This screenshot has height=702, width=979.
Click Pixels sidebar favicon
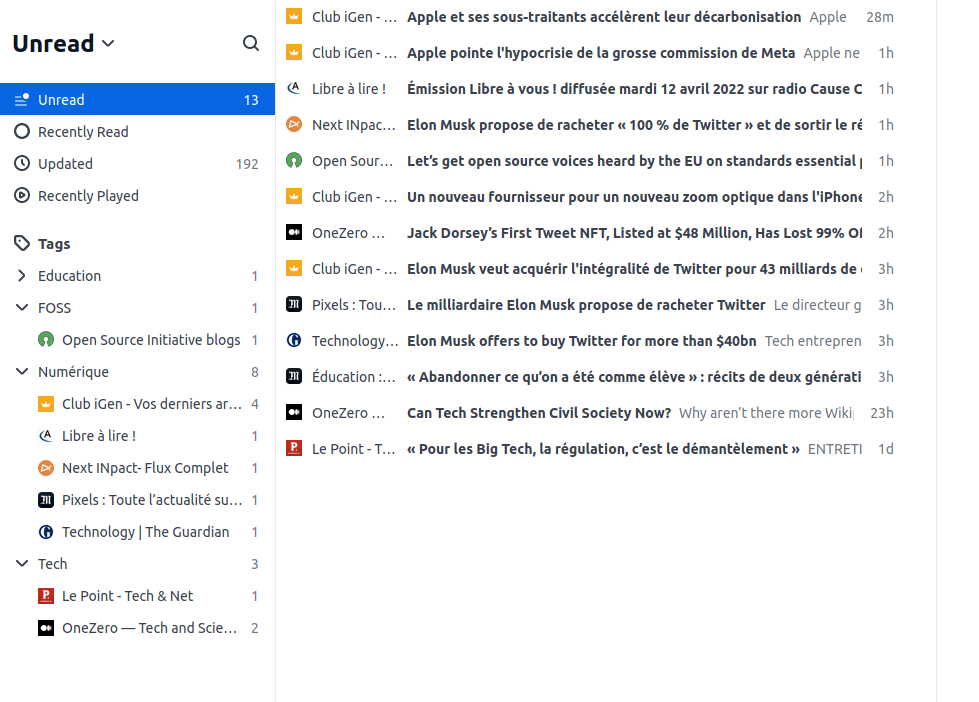(46, 500)
